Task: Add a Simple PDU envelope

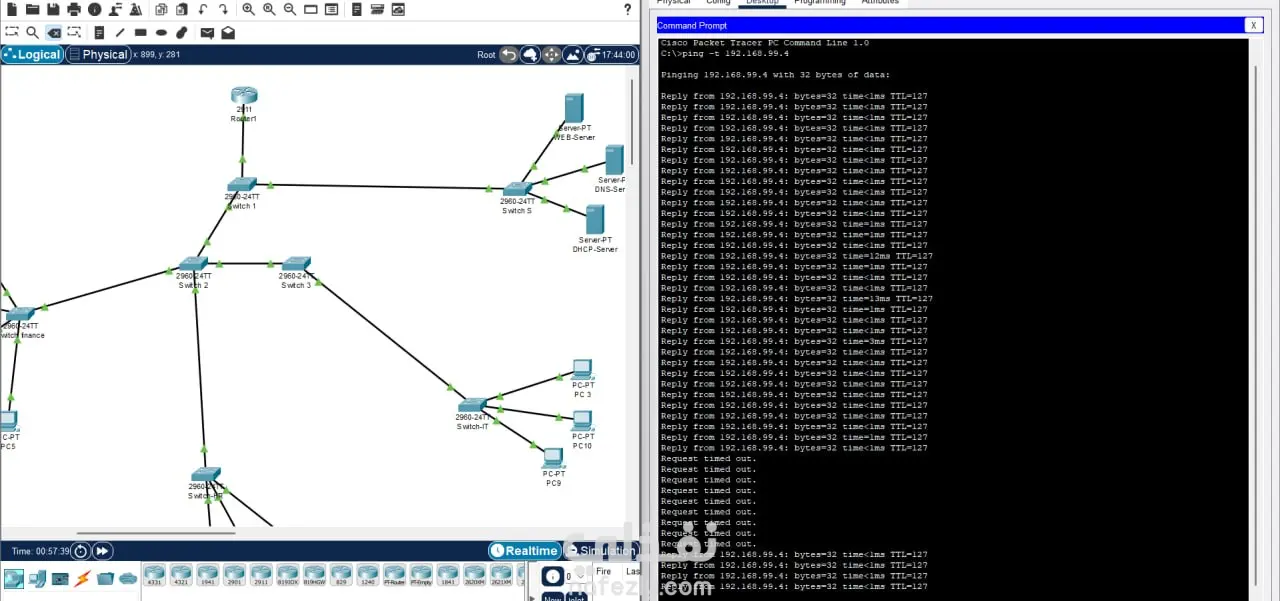Action: point(207,33)
